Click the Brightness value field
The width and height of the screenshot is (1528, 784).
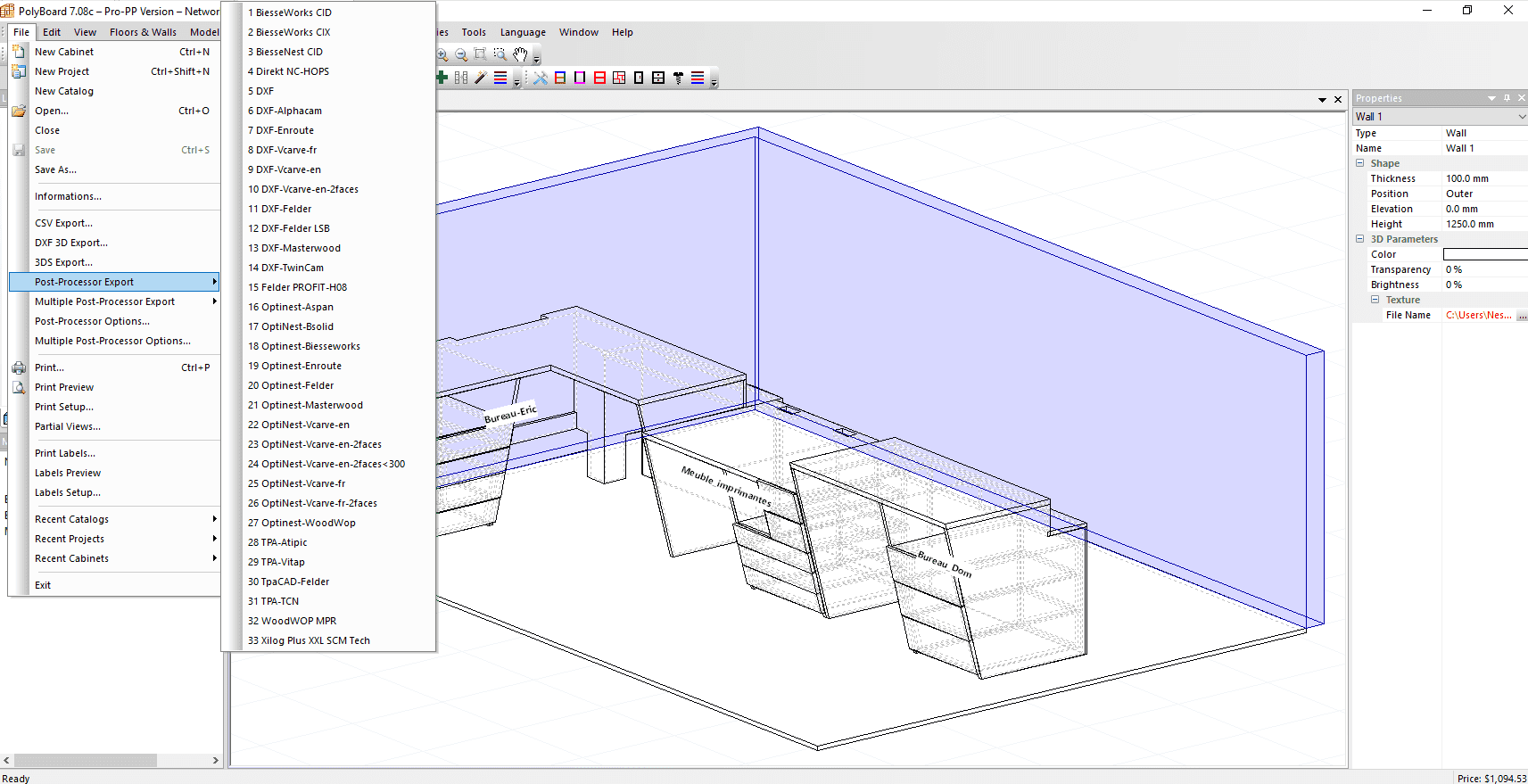[x=1485, y=285]
